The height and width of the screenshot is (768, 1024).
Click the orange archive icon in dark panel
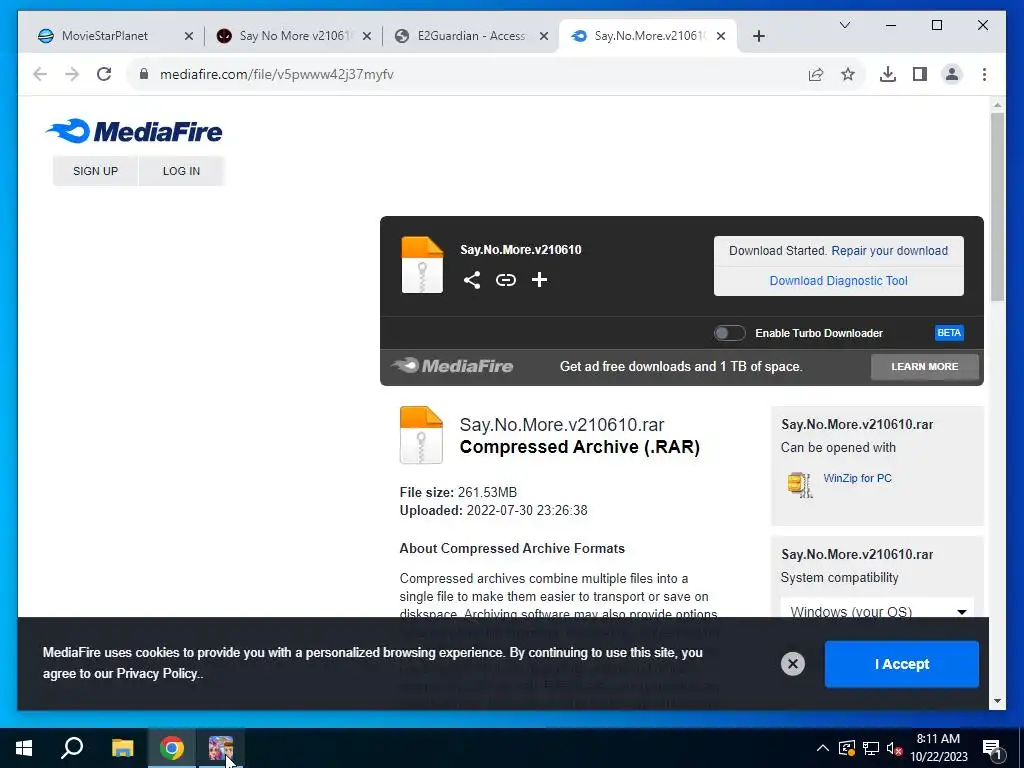pos(422,264)
